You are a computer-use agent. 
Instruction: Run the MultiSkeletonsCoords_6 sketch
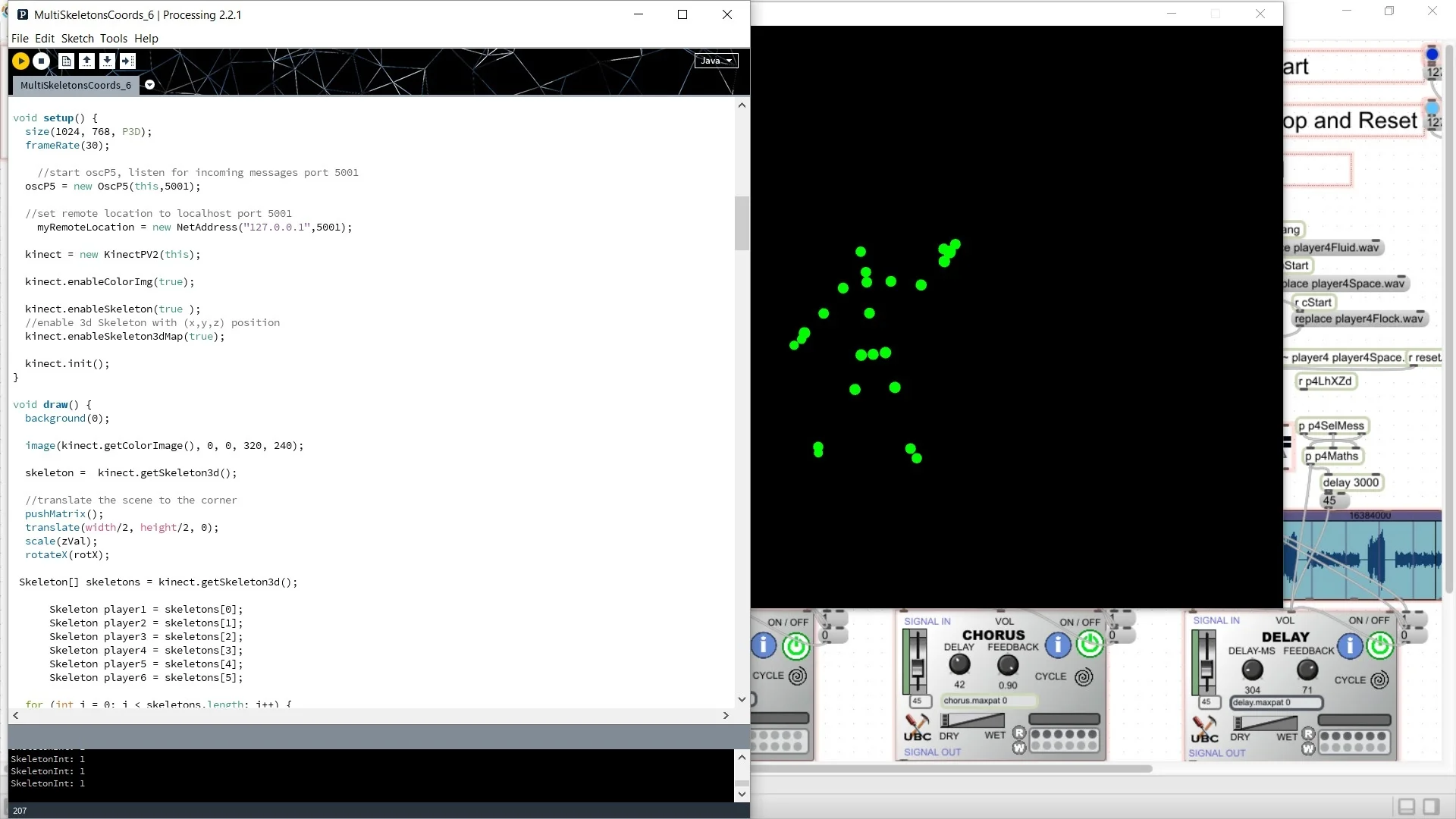pyautogui.click(x=20, y=61)
